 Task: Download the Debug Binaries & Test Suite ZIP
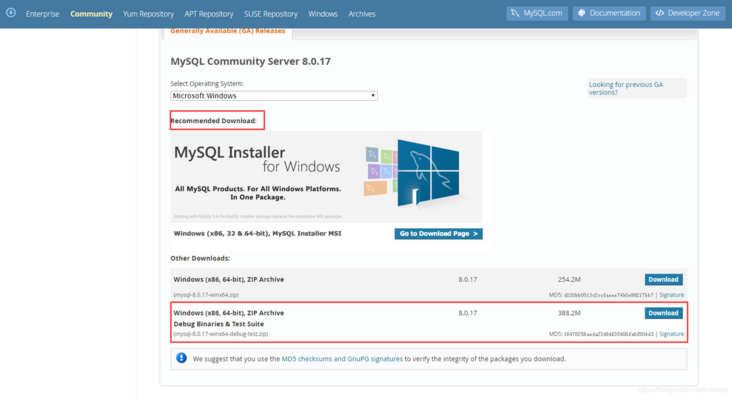[663, 313]
